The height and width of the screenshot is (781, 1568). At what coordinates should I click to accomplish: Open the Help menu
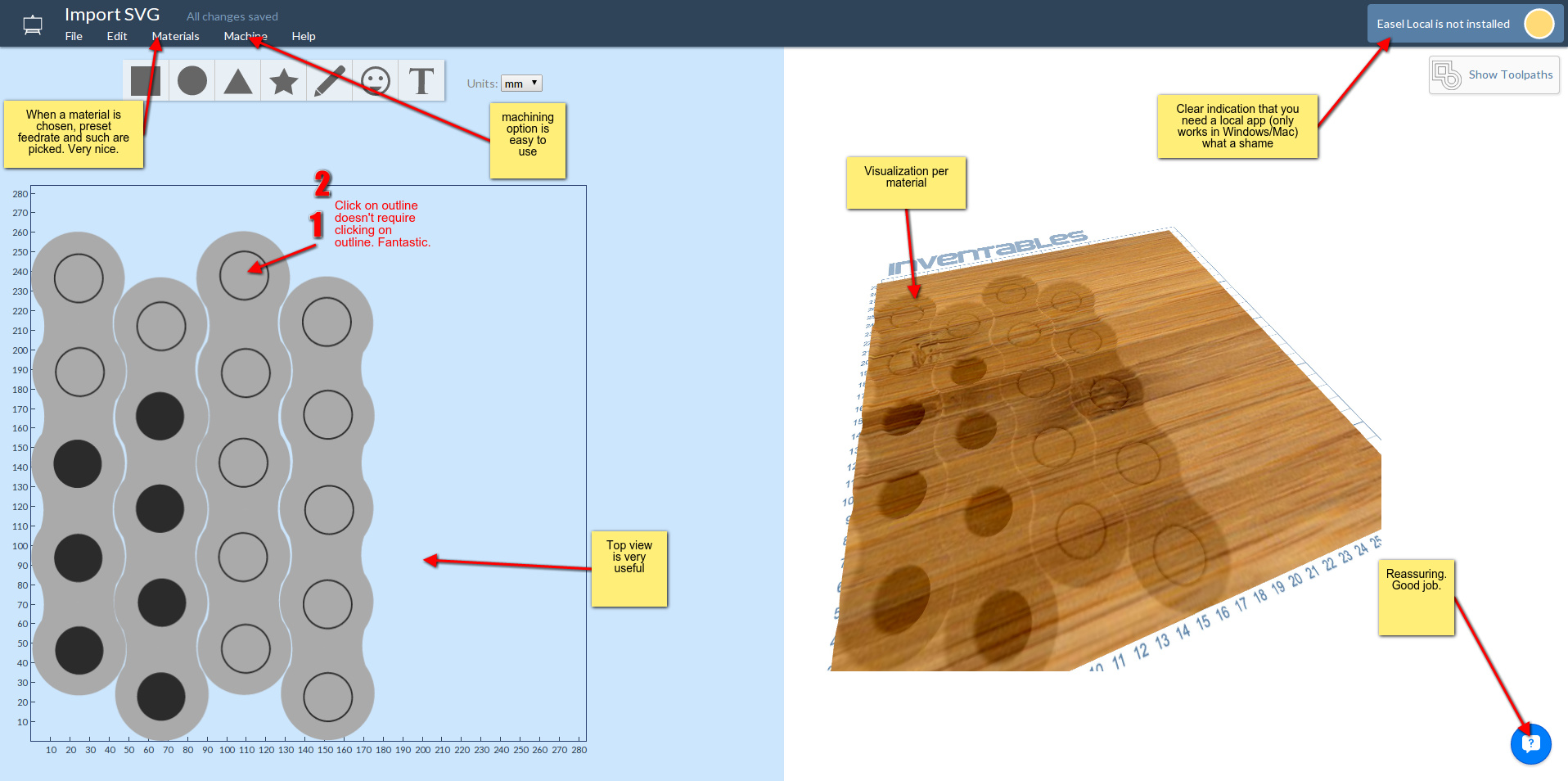tap(304, 36)
